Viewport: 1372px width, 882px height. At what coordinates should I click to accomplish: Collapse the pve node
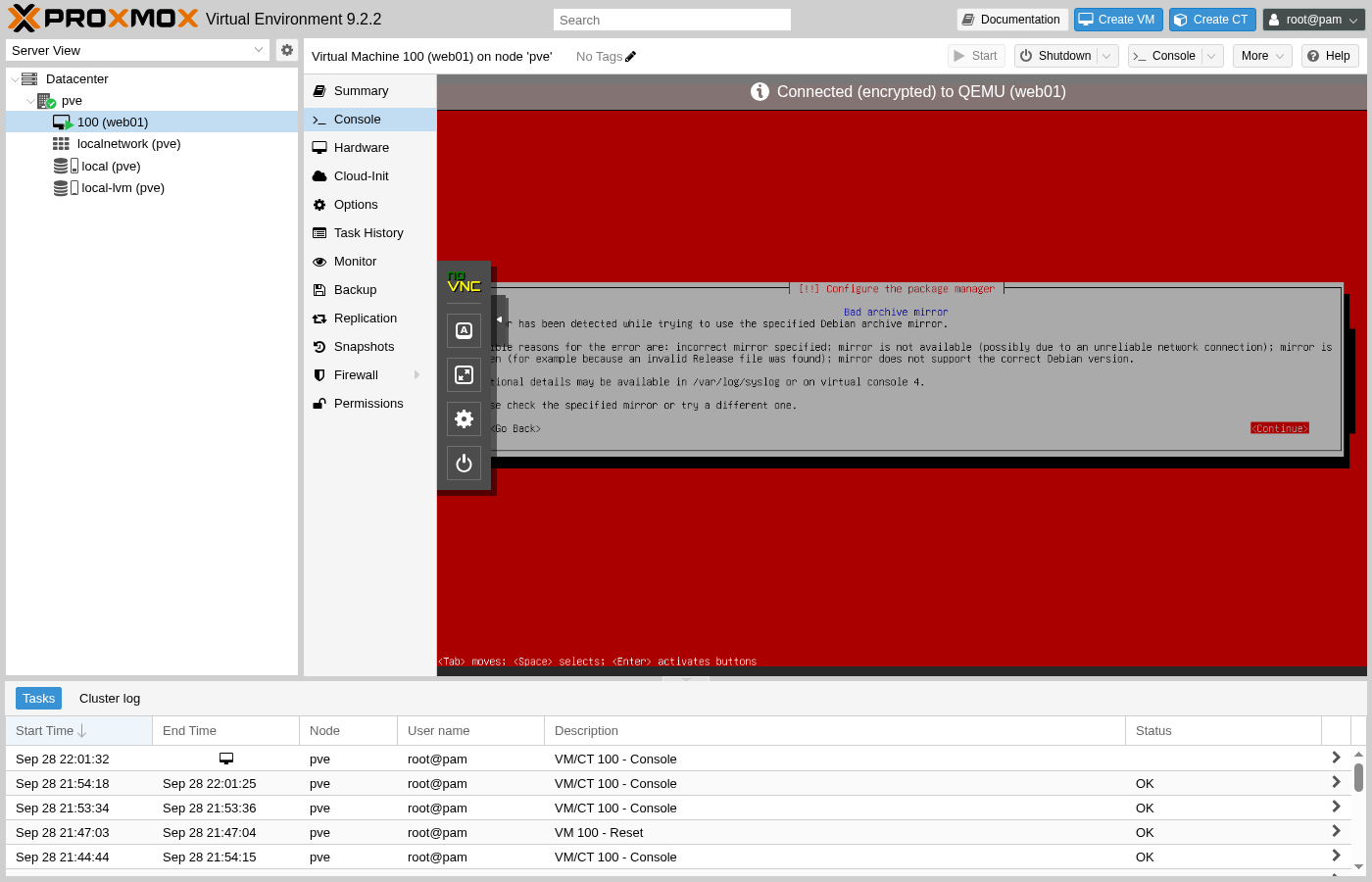(30, 101)
